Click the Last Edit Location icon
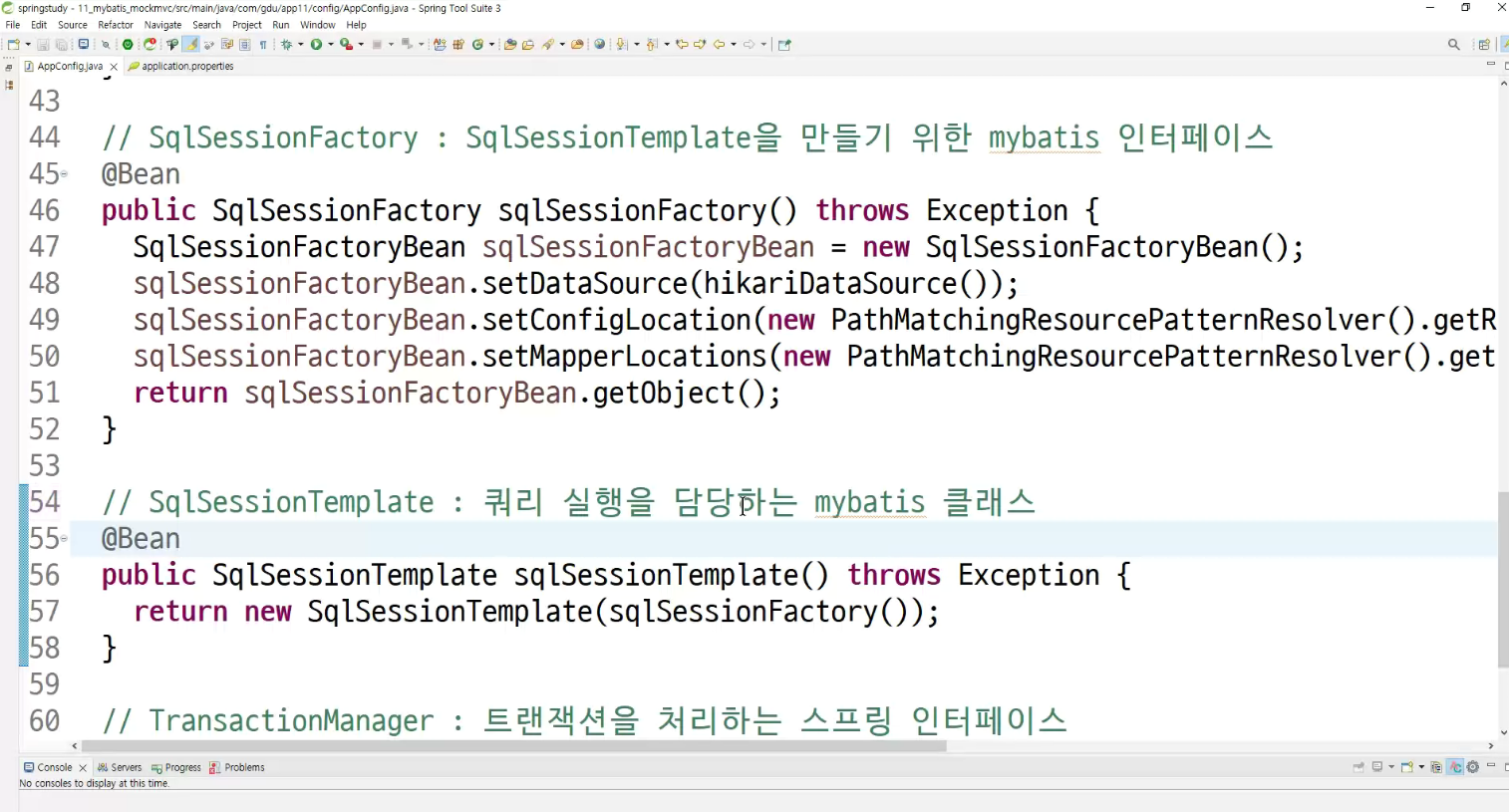The width and height of the screenshot is (1509, 812). pos(683,44)
